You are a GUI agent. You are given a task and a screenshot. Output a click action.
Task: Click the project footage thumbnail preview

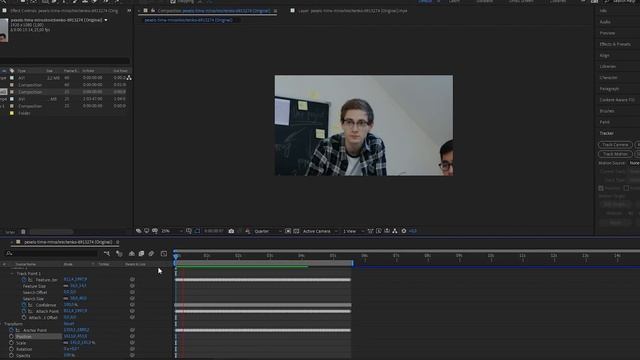(x=4, y=30)
